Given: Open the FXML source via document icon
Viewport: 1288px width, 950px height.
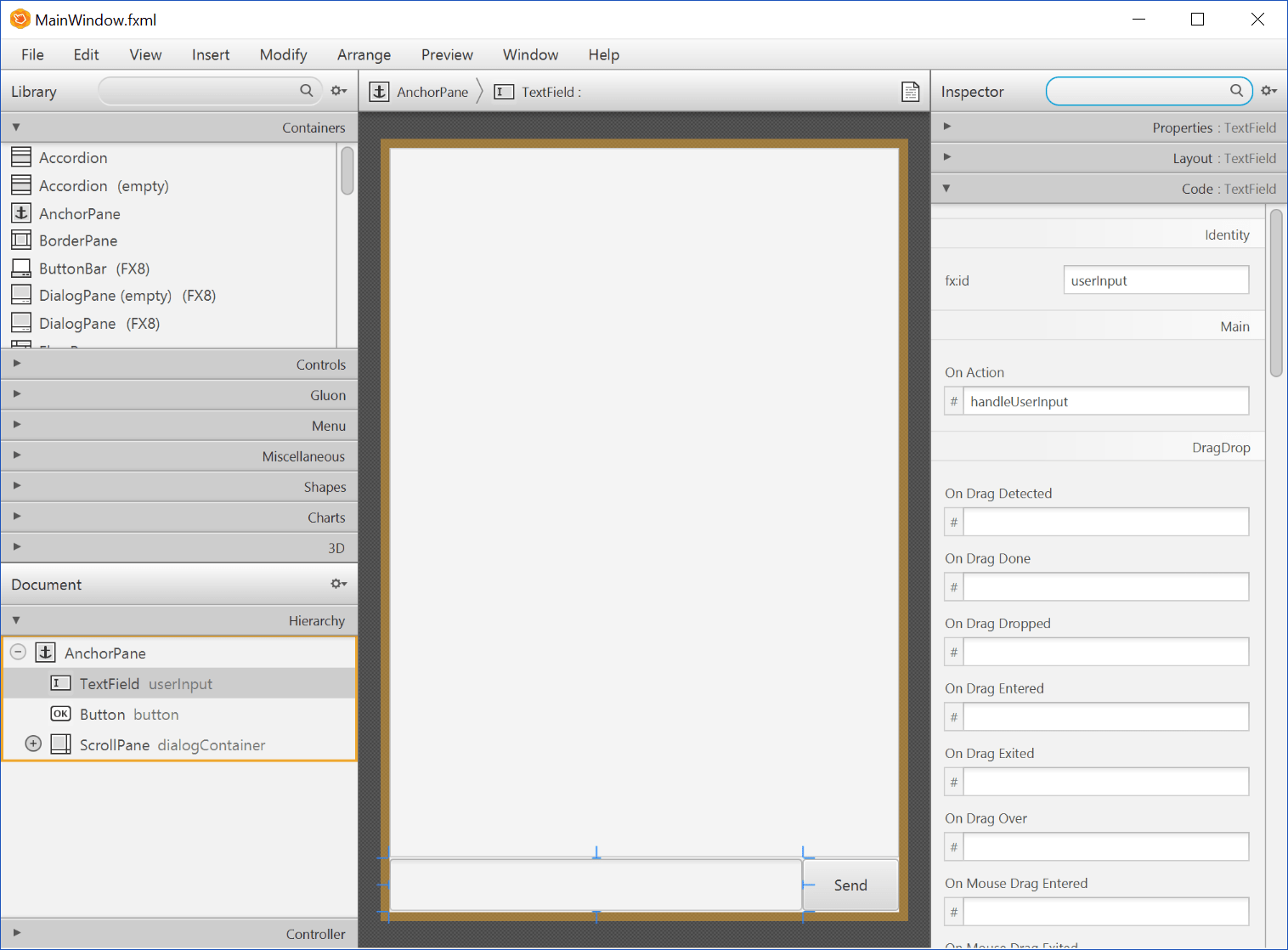Looking at the screenshot, I should (x=910, y=91).
